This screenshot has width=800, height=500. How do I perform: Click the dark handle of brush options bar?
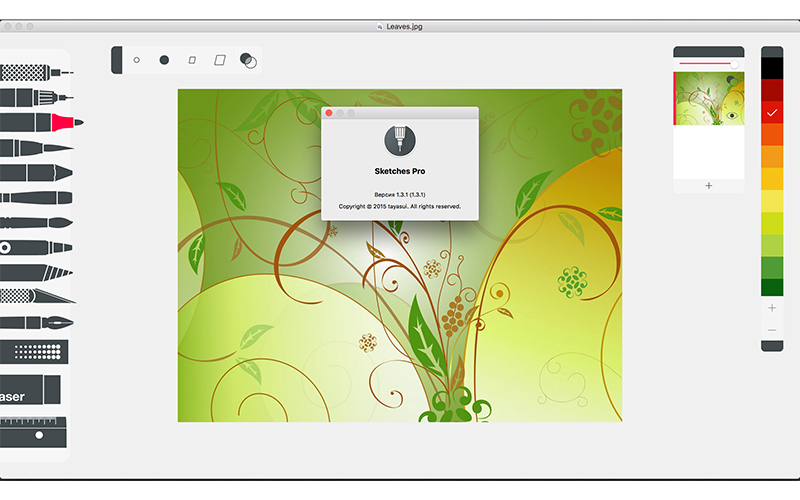pyautogui.click(x=117, y=60)
